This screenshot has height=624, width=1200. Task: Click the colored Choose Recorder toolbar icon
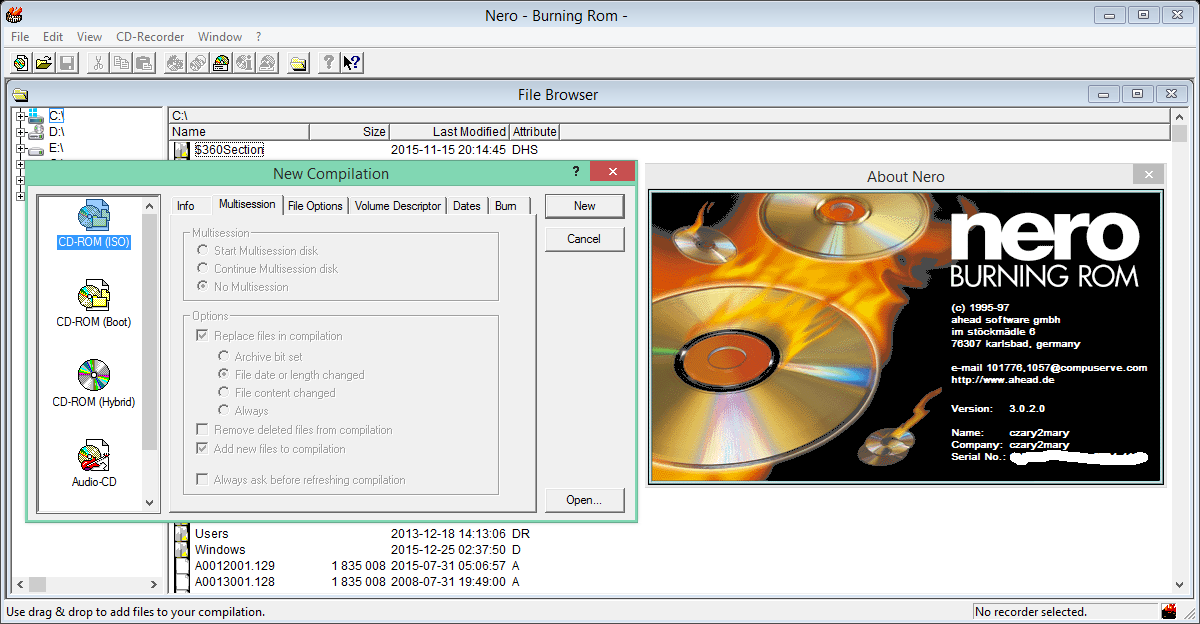[x=221, y=63]
